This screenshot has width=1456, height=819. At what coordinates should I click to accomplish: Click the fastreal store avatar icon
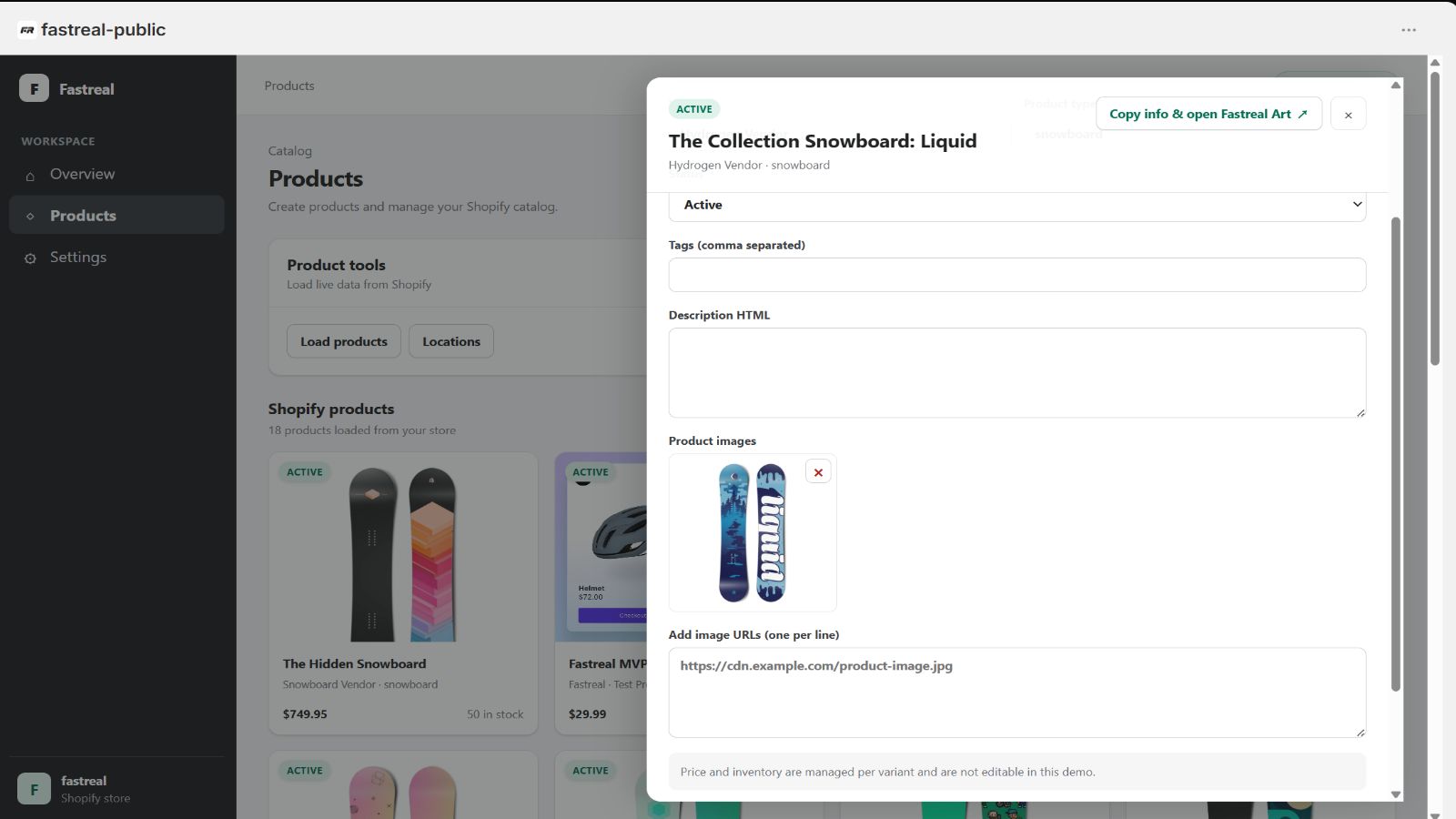(x=34, y=789)
